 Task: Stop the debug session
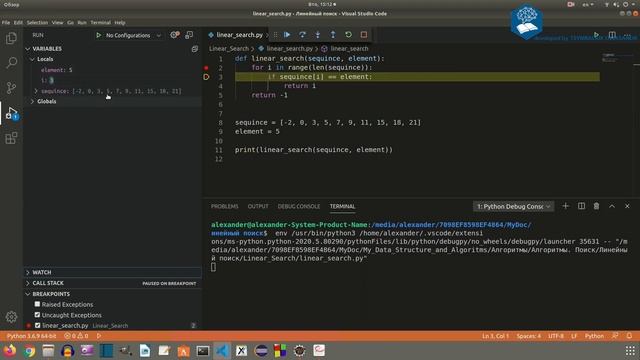pos(364,35)
